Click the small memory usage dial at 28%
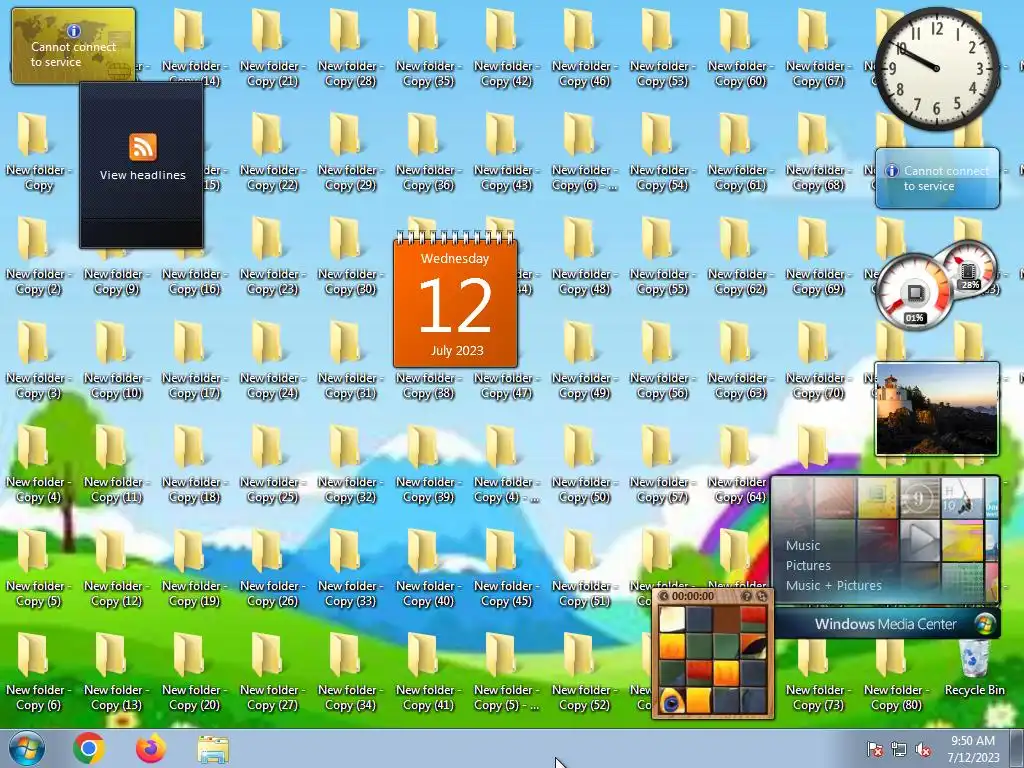 [969, 268]
